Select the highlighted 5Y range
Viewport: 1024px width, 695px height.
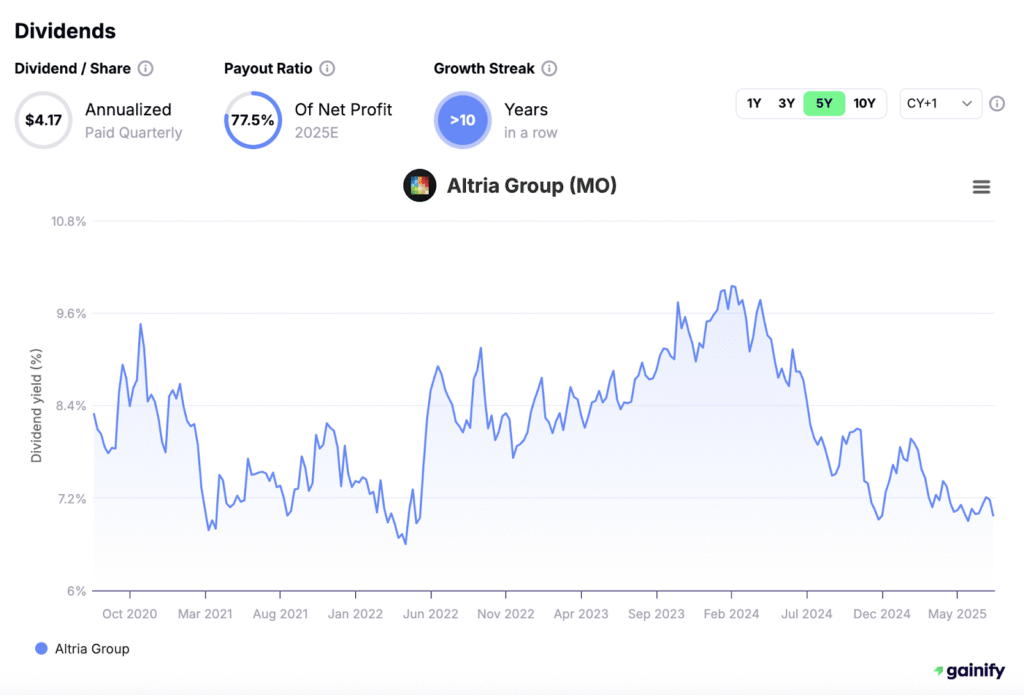click(x=824, y=103)
